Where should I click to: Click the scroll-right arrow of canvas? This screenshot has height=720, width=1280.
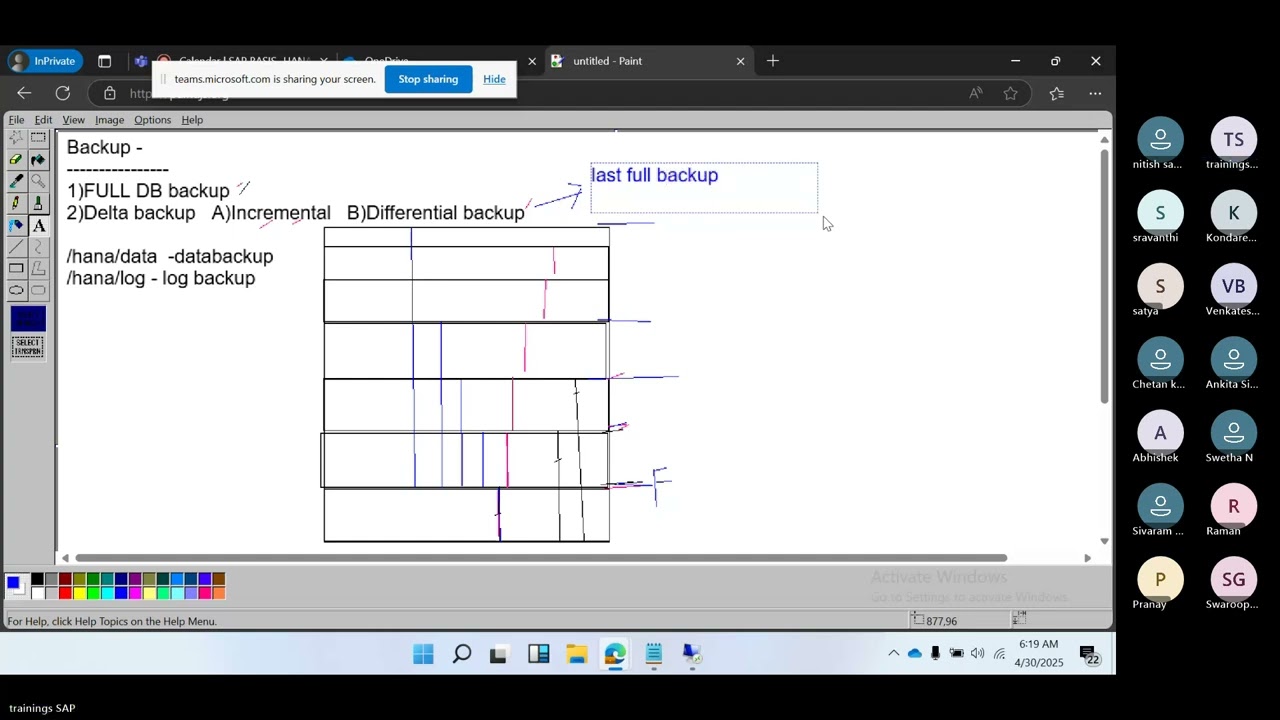pyautogui.click(x=1088, y=558)
